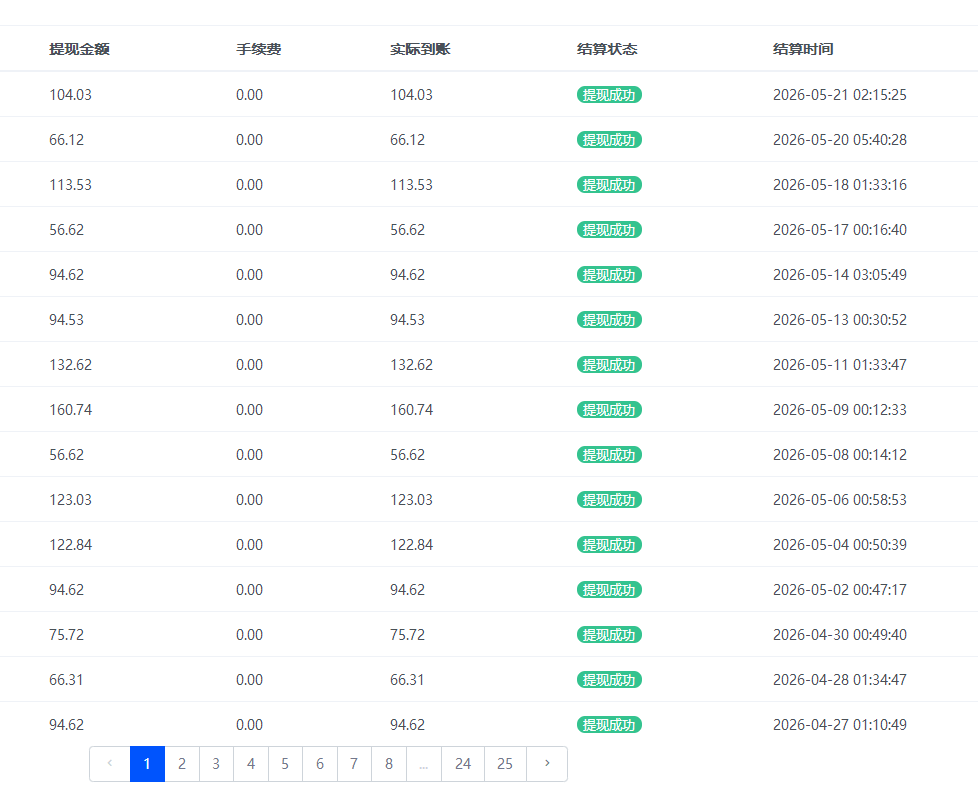Select the row dated 2026-05-09 00:12:33

click(x=489, y=410)
